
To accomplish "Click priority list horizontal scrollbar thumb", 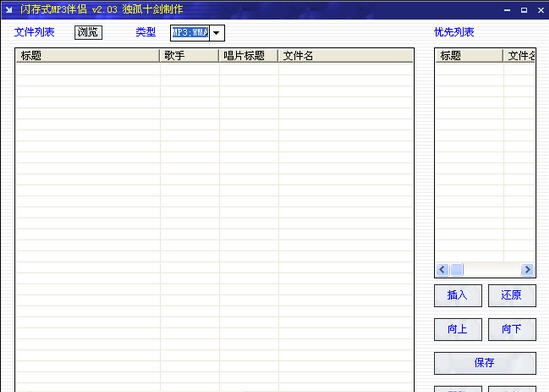I will (x=457, y=270).
